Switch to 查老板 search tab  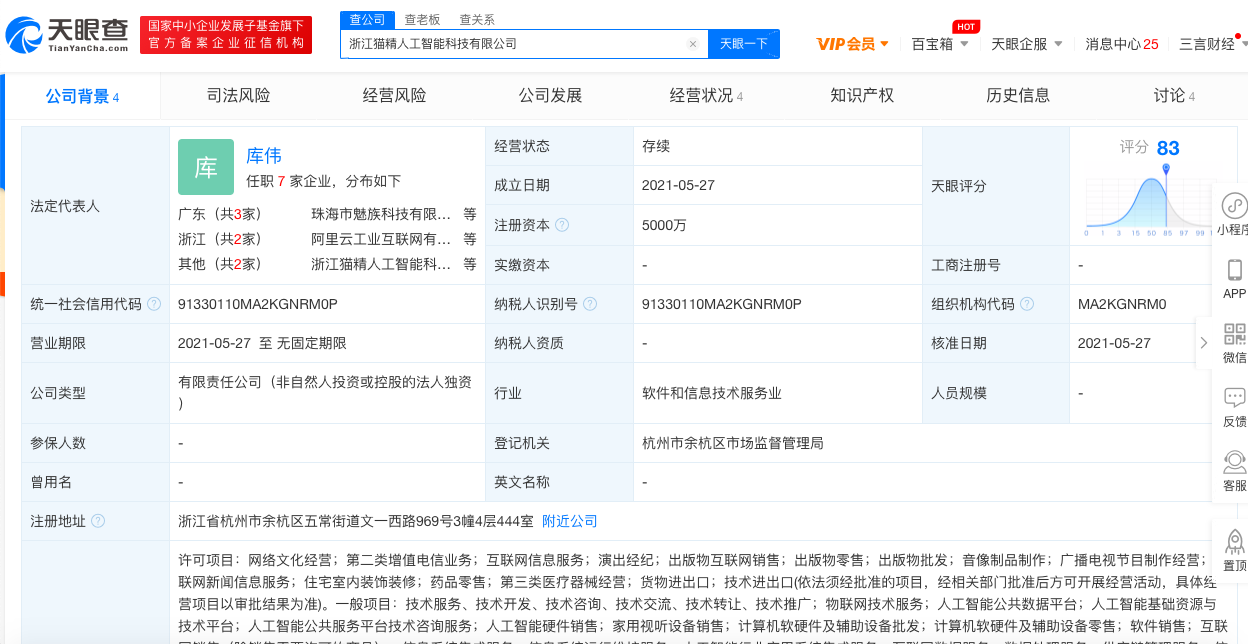pos(422,20)
